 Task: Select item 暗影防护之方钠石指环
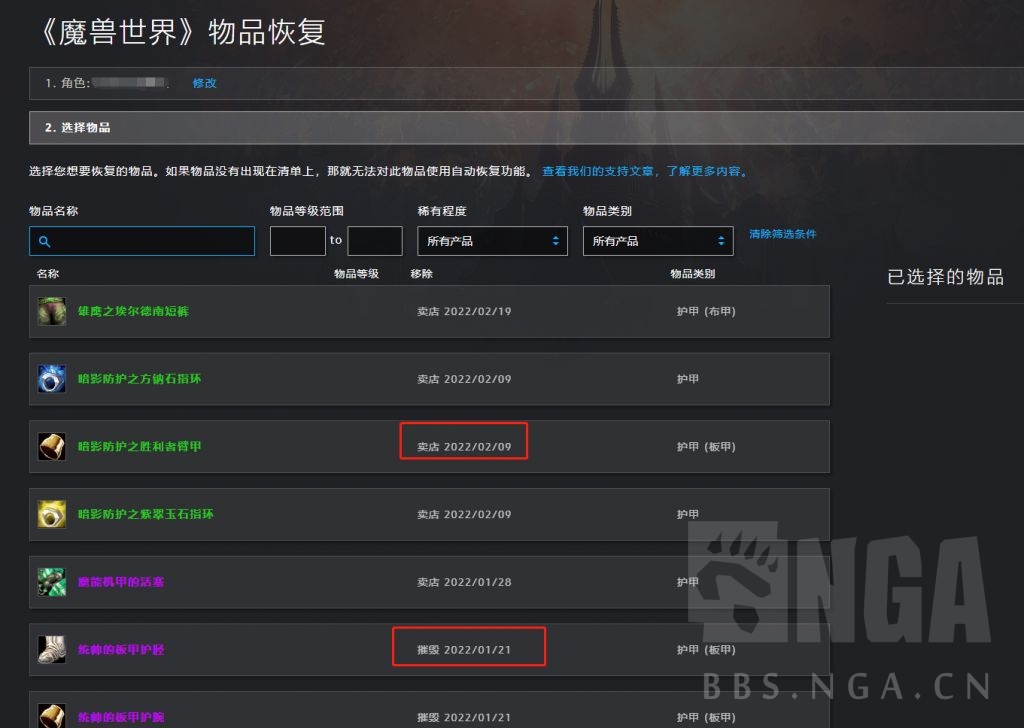(139, 379)
